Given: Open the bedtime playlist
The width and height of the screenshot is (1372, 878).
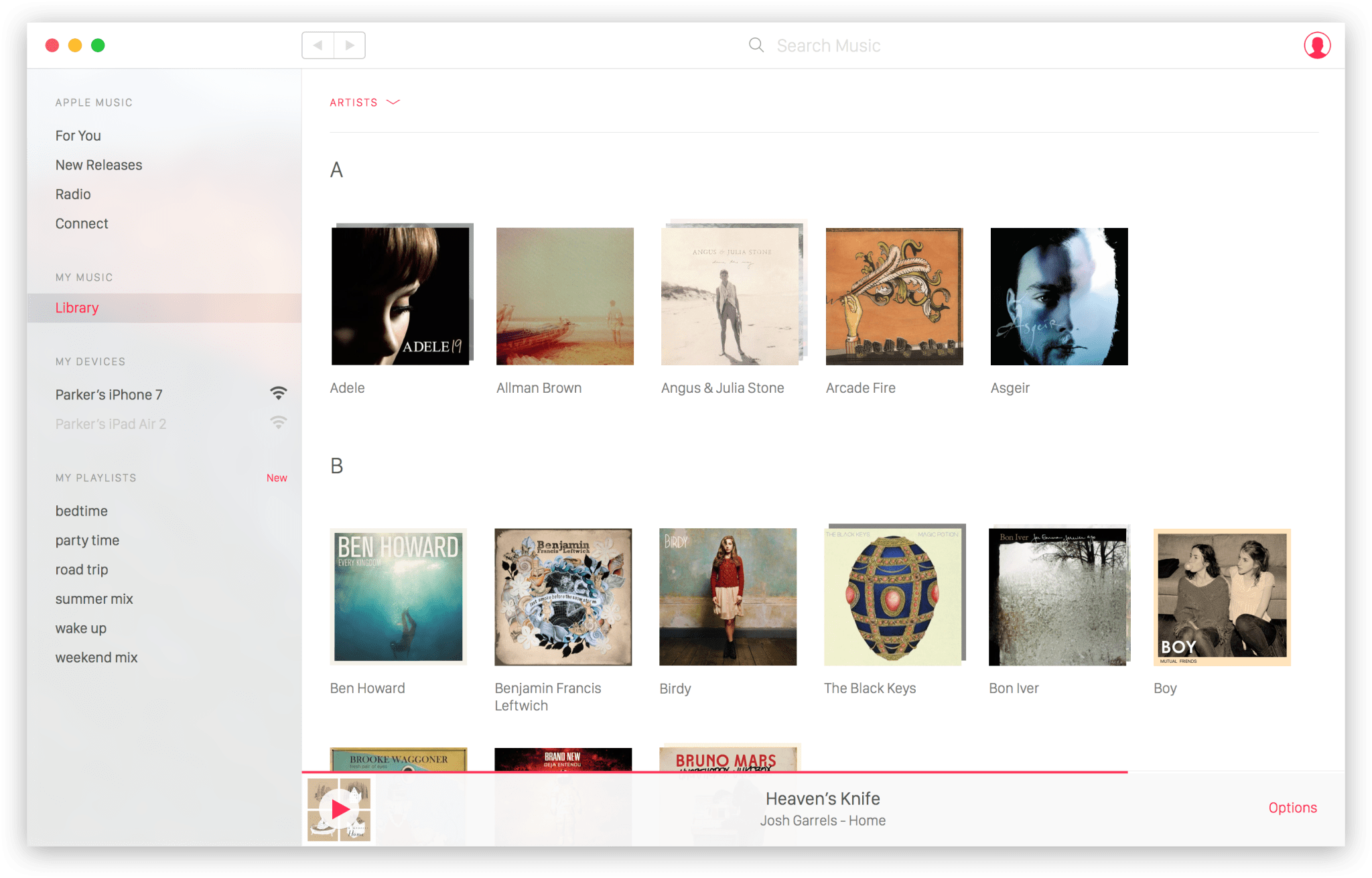Looking at the screenshot, I should pyautogui.click(x=82, y=511).
